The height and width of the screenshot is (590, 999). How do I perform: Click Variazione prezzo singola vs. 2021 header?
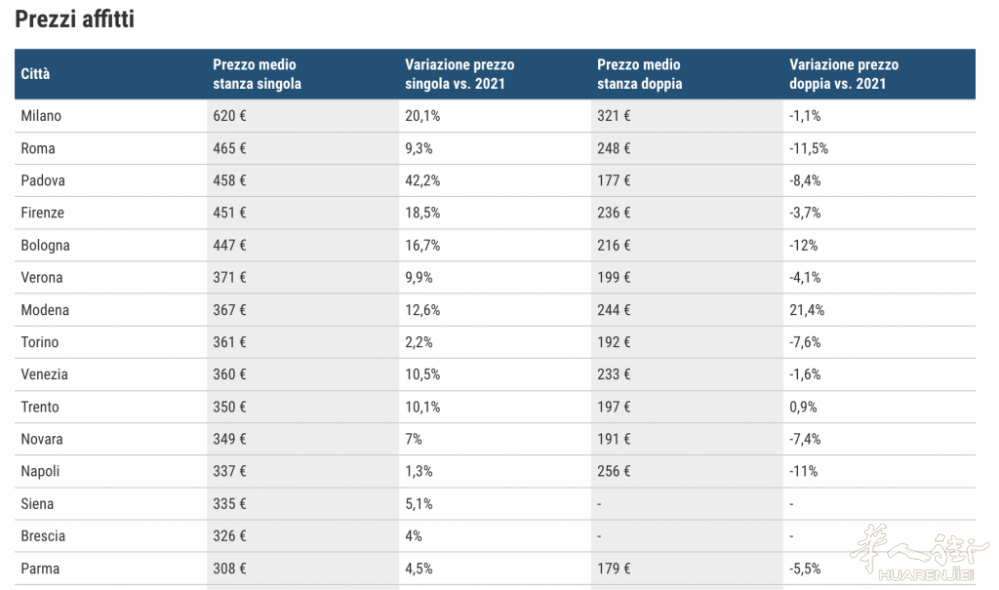[x=459, y=74]
